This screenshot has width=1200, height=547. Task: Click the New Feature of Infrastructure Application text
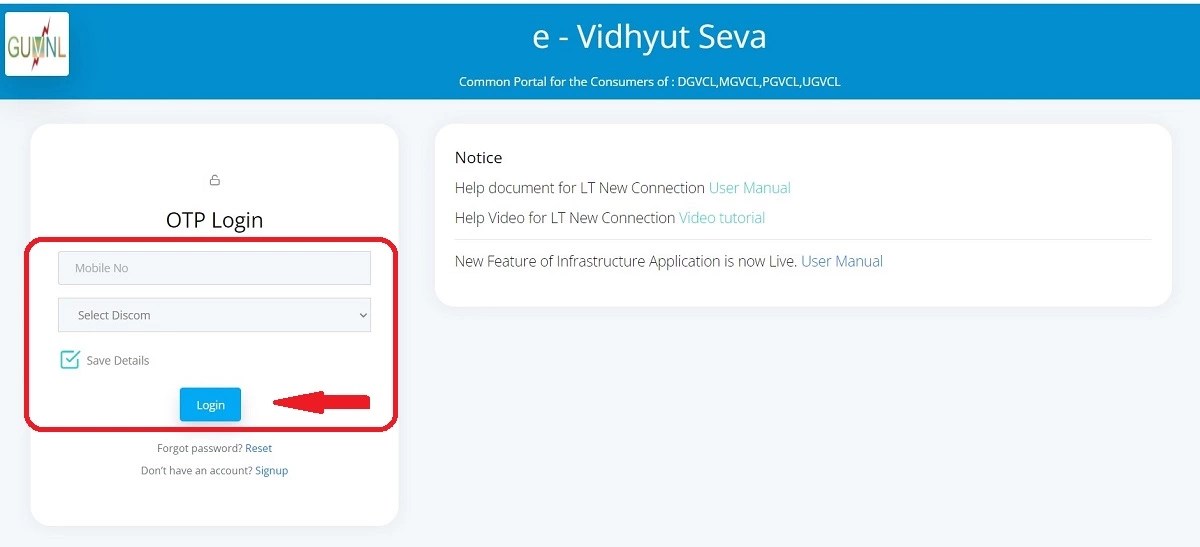pyautogui.click(x=626, y=261)
